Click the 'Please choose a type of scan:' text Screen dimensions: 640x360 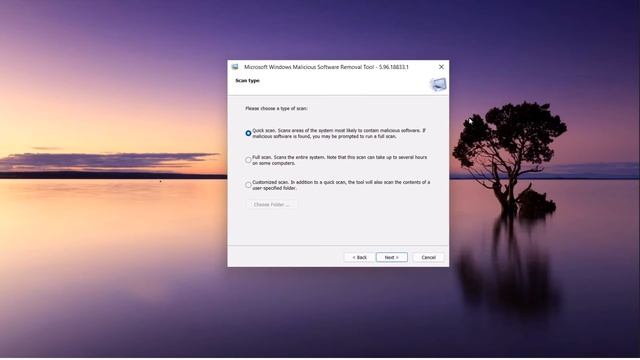(x=276, y=109)
